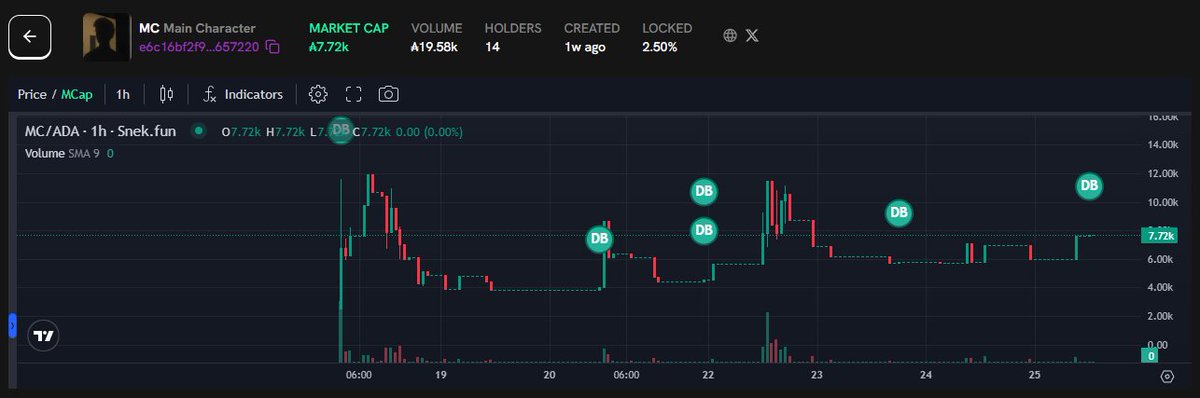This screenshot has width=1200, height=398.
Task: Open the chart axis settings gear
Action: point(1167,376)
